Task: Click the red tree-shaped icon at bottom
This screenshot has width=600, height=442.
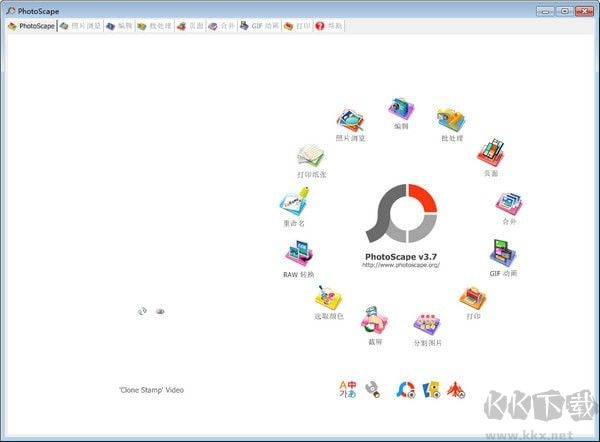Action: coord(456,390)
